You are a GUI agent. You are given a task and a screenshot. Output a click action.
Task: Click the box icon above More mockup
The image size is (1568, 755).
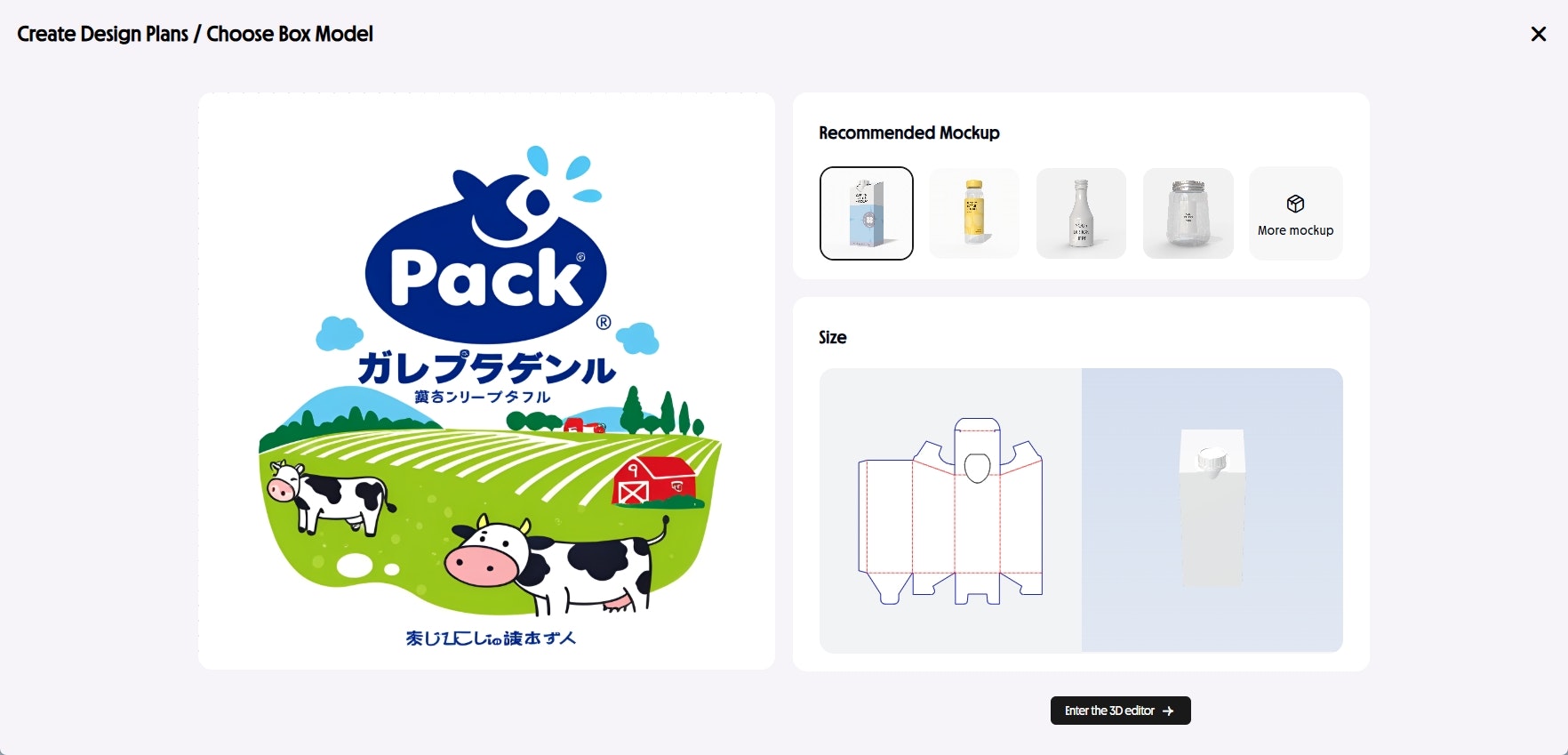tap(1296, 204)
